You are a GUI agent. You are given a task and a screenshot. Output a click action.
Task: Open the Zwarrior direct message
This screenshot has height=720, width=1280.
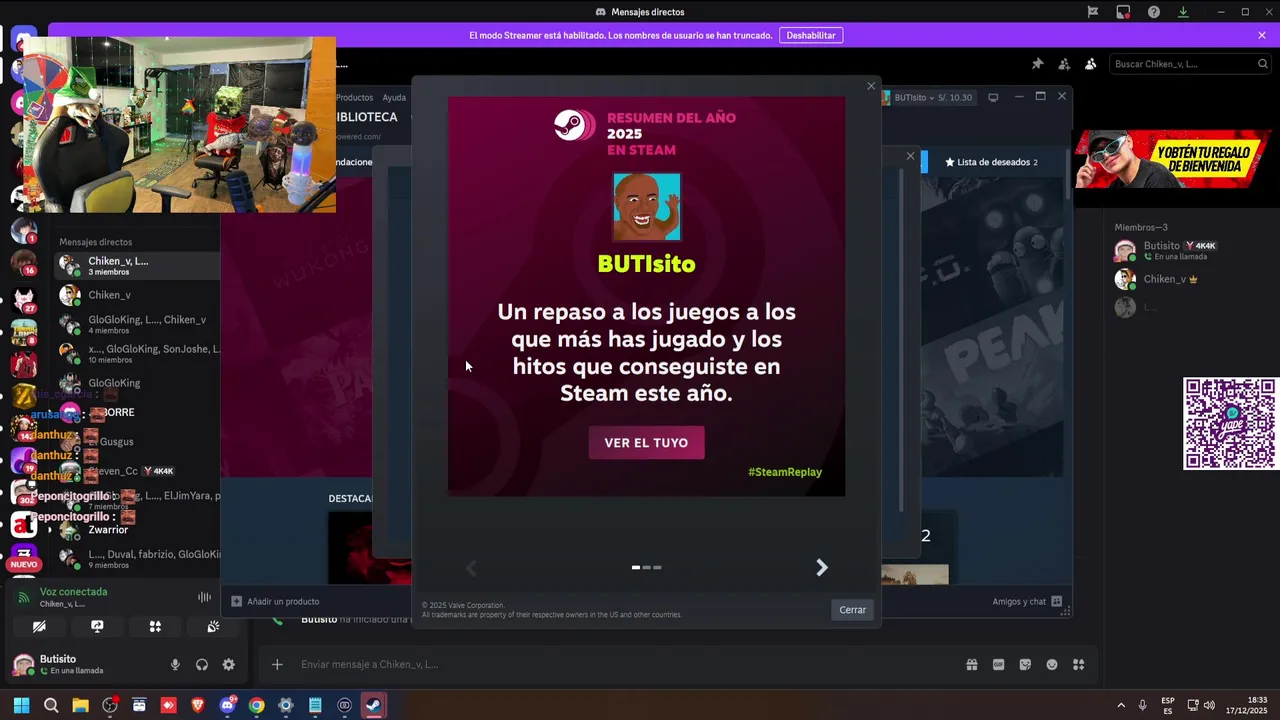(x=138, y=529)
